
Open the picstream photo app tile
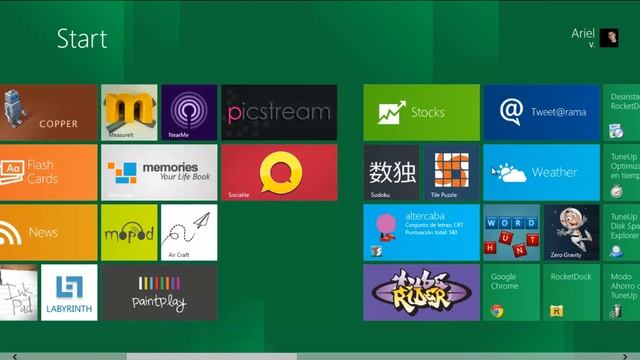click(x=279, y=112)
